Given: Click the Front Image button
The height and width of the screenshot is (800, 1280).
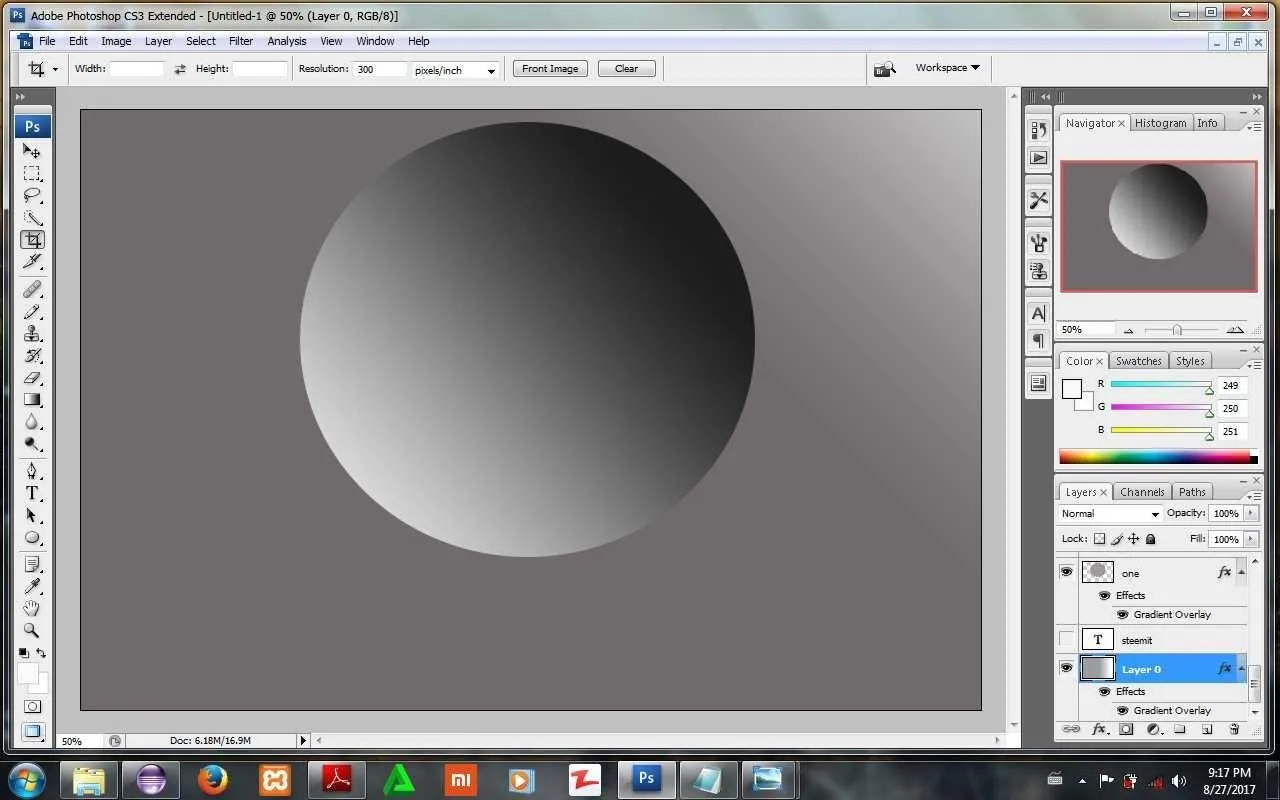Looking at the screenshot, I should coord(550,69).
